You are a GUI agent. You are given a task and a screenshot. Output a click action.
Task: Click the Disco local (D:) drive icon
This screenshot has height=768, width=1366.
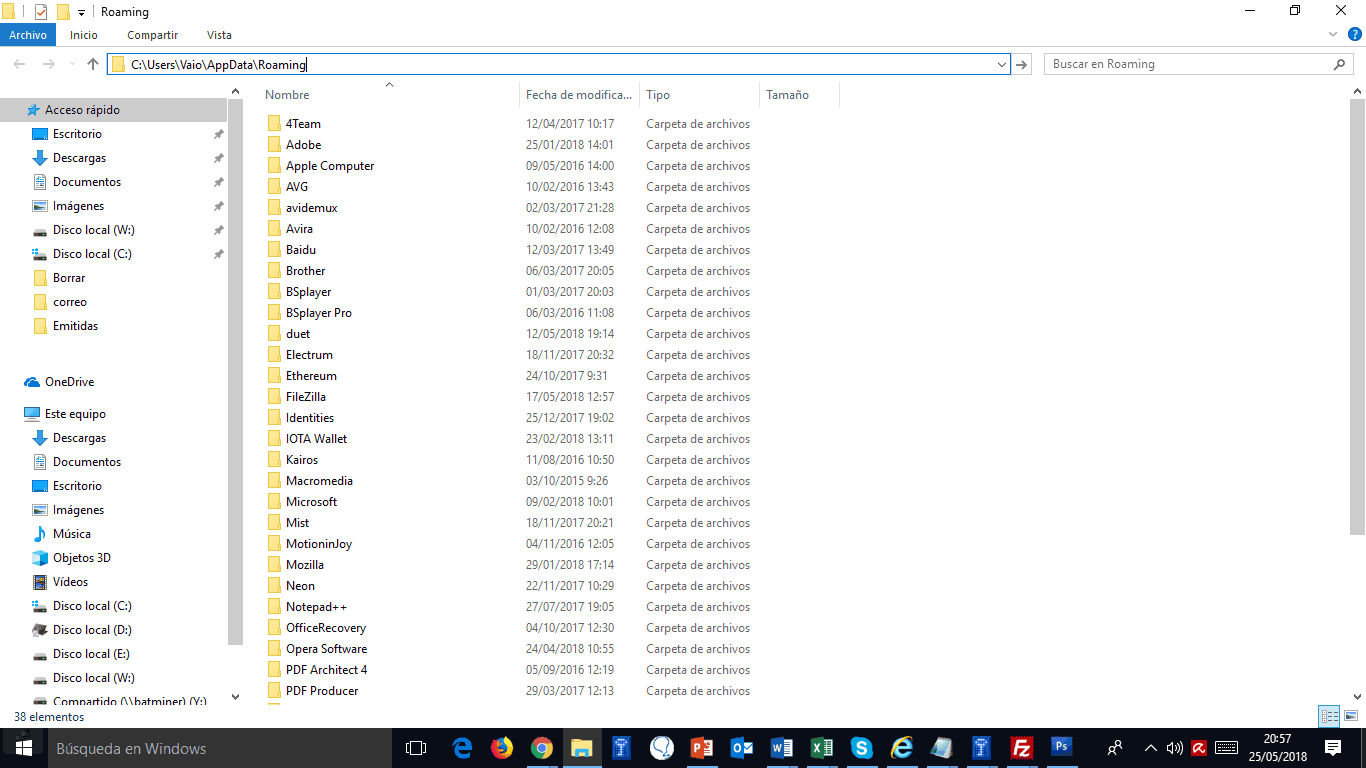tap(40, 630)
